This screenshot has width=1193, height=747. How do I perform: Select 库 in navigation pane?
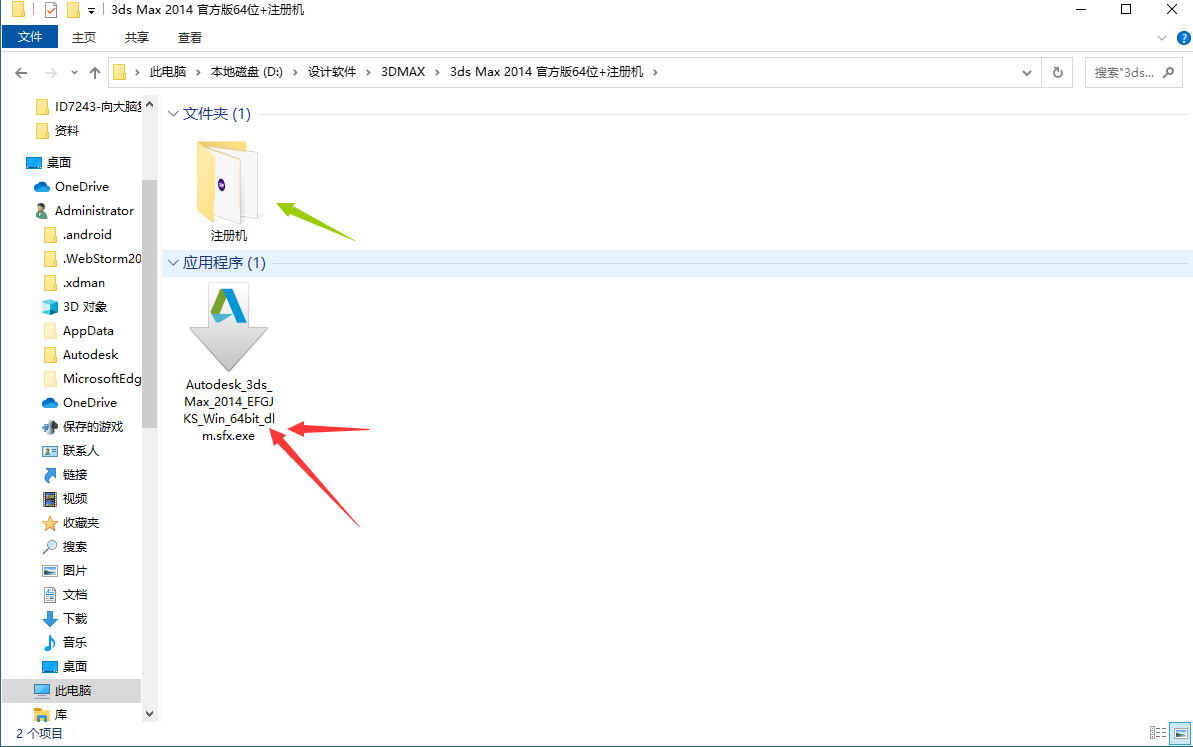51,714
